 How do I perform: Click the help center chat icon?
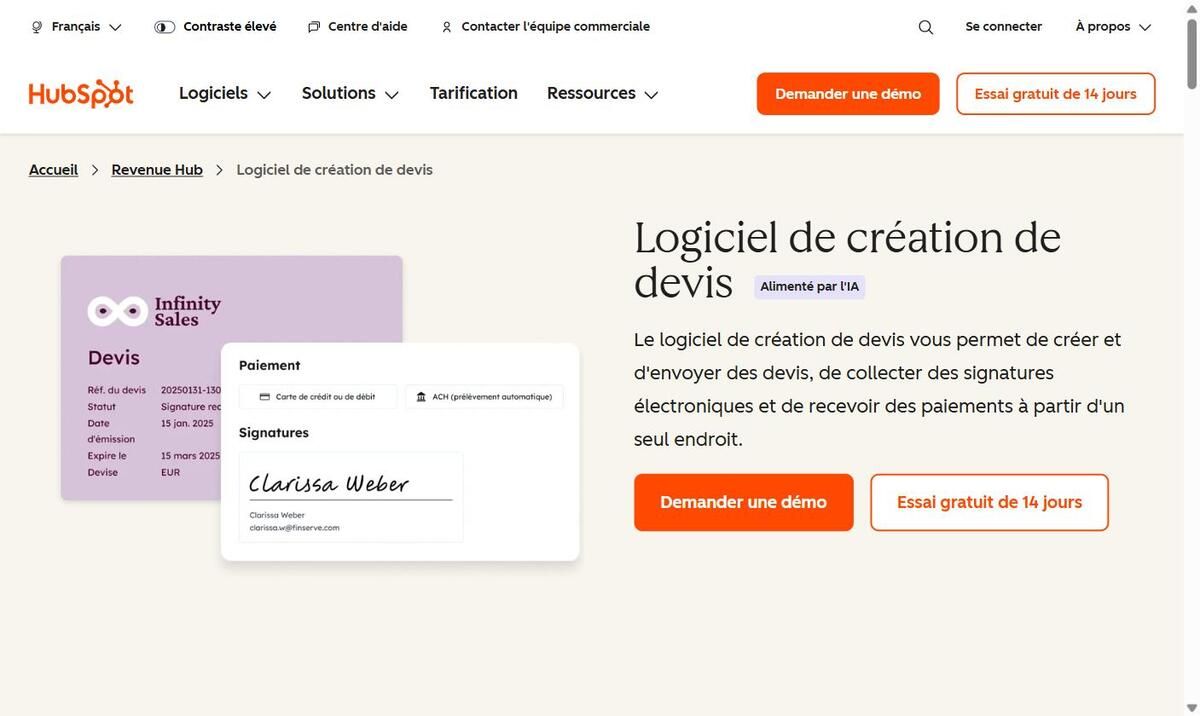click(x=314, y=27)
